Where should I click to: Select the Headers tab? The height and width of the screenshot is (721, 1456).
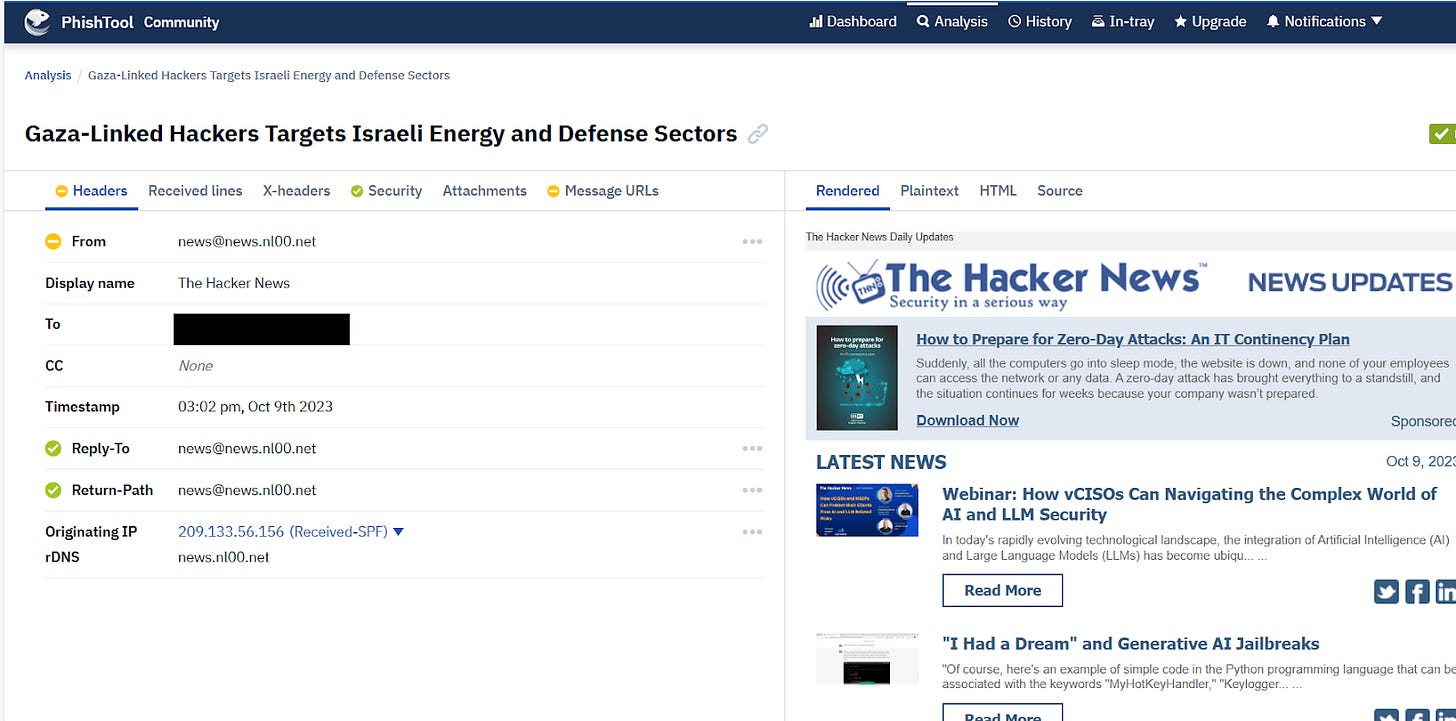click(91, 191)
